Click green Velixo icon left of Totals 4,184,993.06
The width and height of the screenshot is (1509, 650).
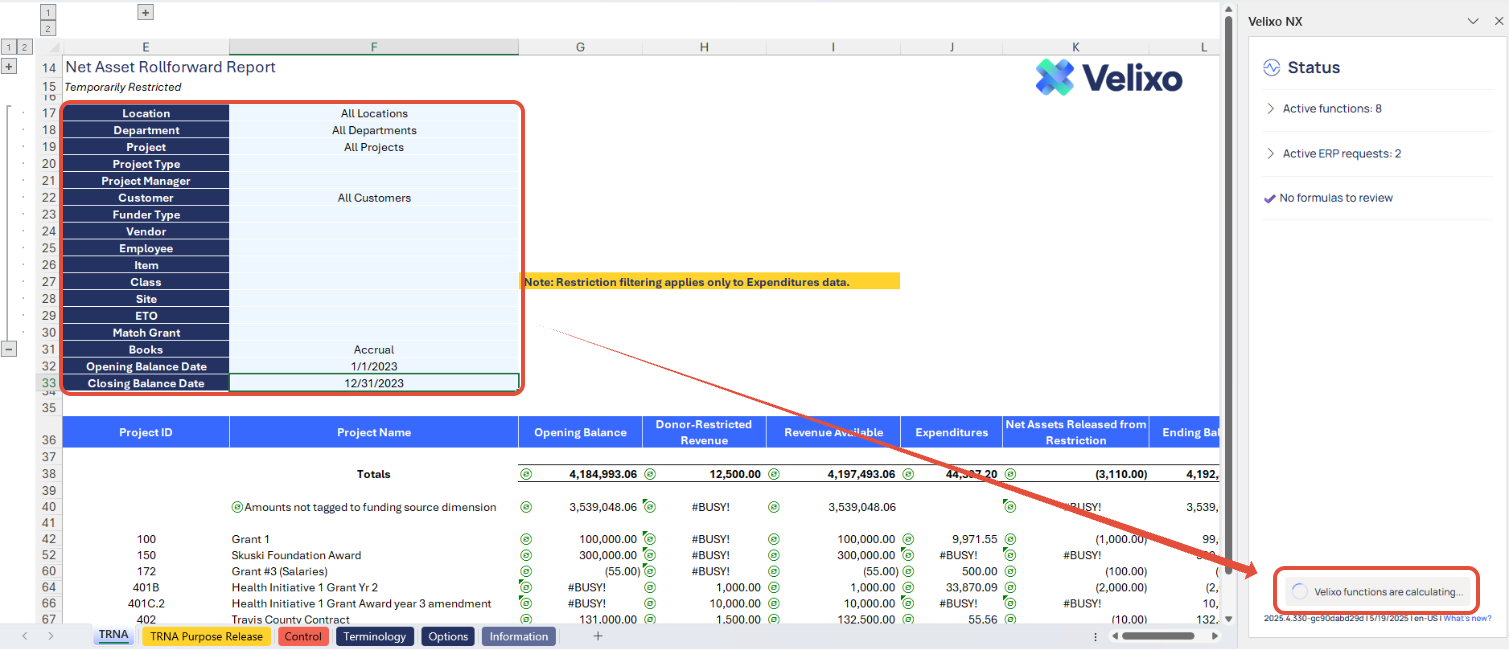tap(526, 474)
